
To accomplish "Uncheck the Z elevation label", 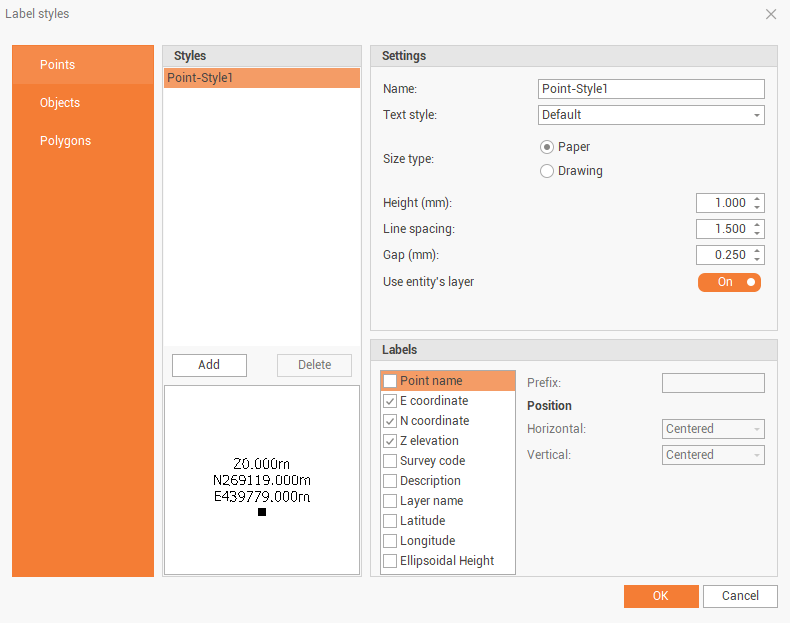I will pyautogui.click(x=390, y=441).
